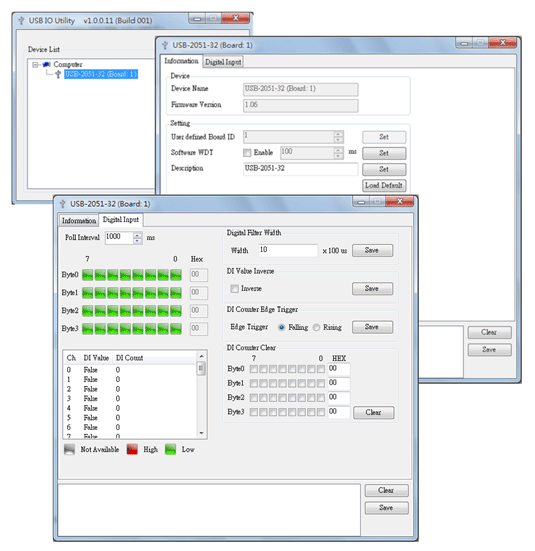The image size is (535, 551).
Task: Enable the Software WDT checkbox
Action: [x=247, y=153]
